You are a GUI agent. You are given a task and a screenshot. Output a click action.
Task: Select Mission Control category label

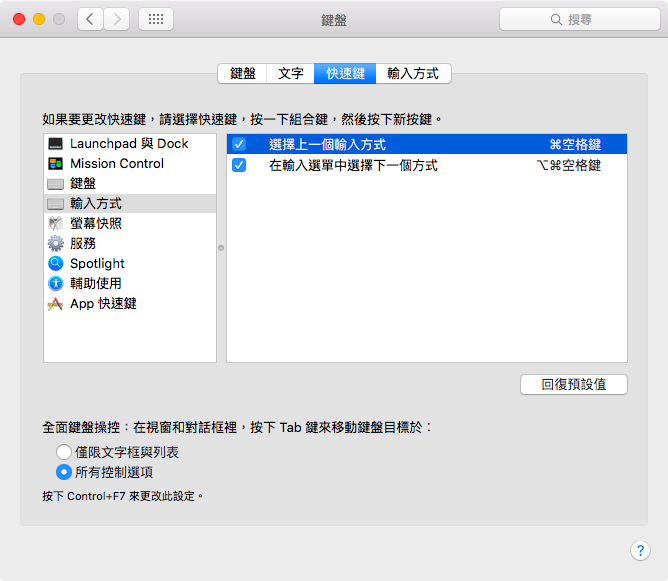point(117,164)
